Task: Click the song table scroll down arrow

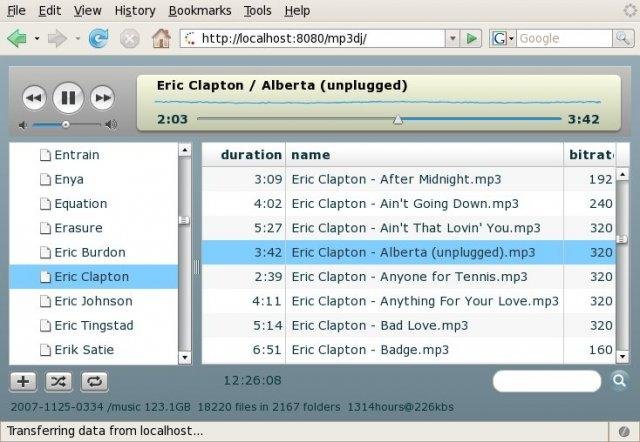Action: [x=622, y=357]
